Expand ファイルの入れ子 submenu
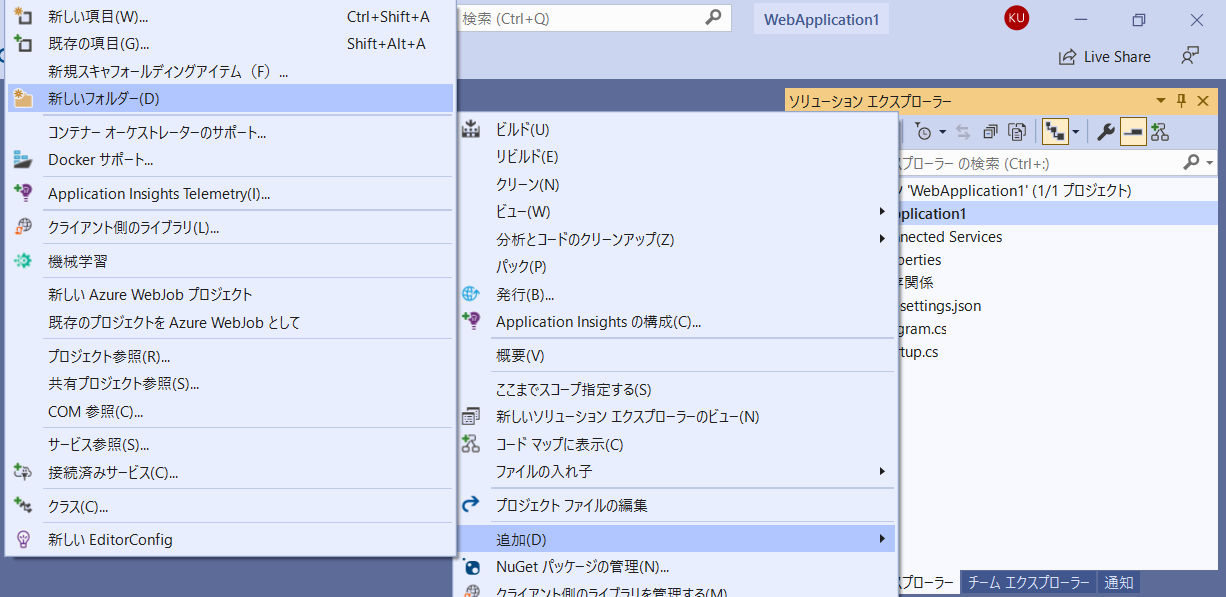Viewport: 1226px width, 597px height. pos(677,471)
